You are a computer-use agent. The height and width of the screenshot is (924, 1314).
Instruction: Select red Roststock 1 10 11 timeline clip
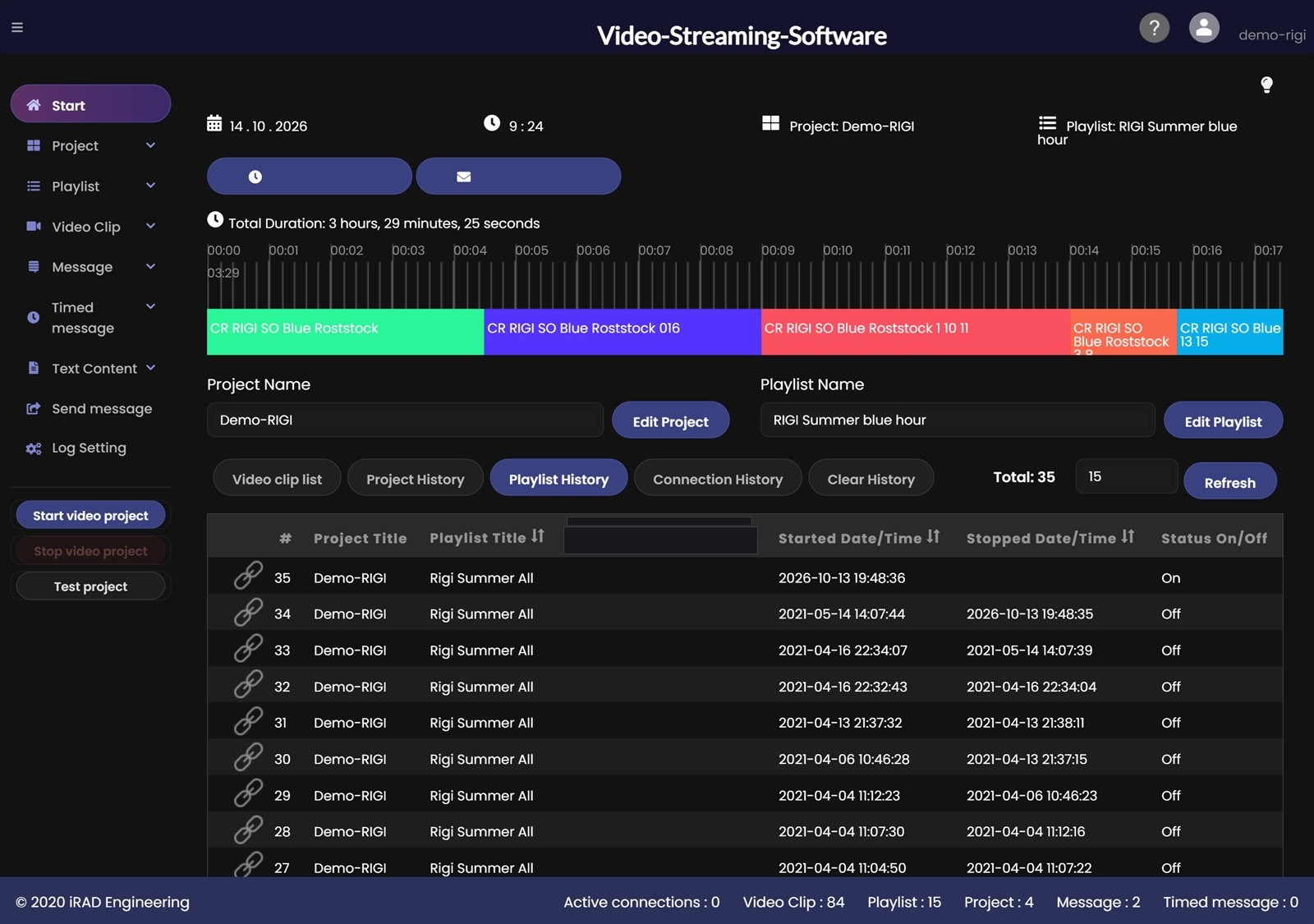916,332
